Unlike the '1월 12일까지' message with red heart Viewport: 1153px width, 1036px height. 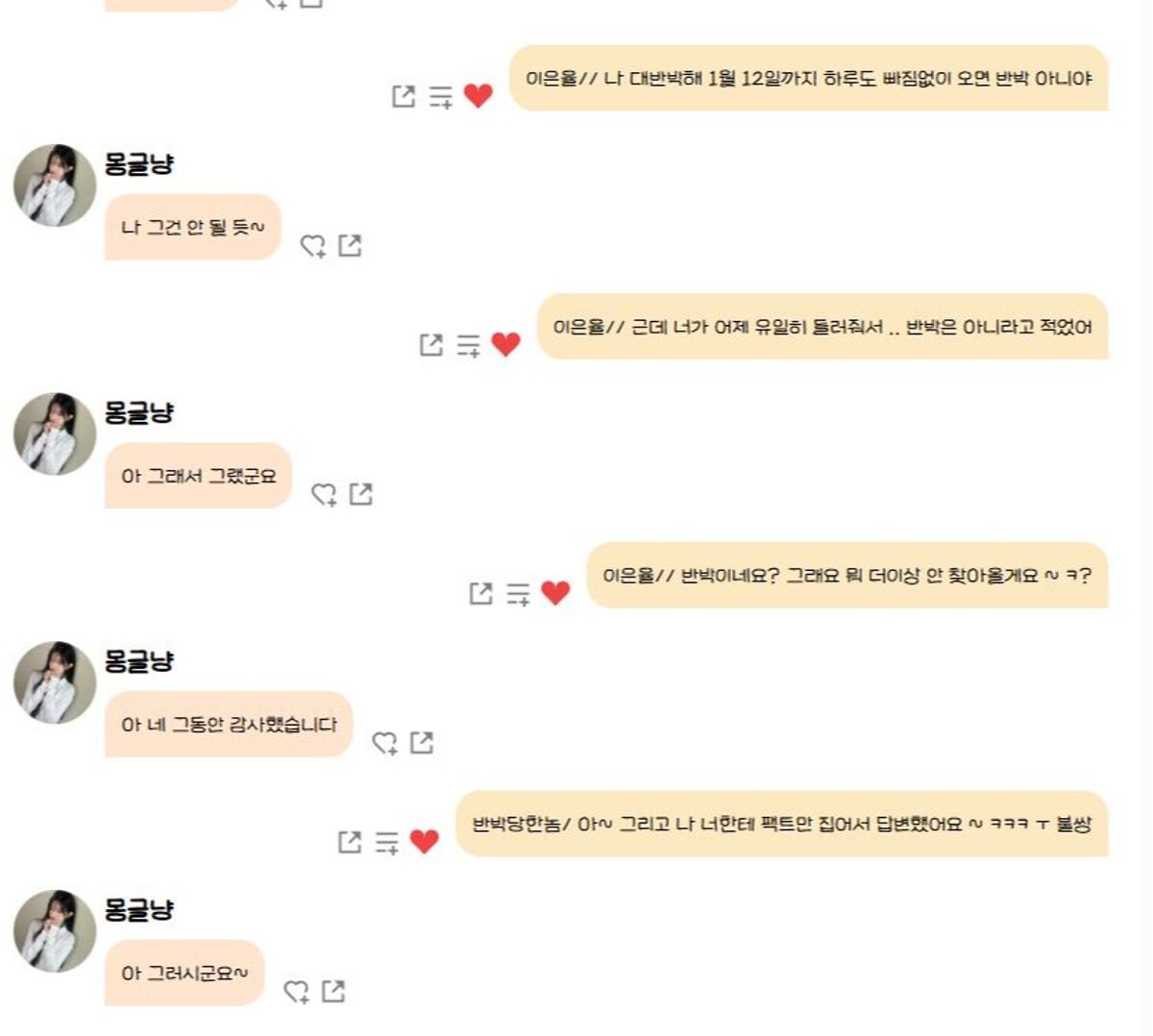click(478, 96)
